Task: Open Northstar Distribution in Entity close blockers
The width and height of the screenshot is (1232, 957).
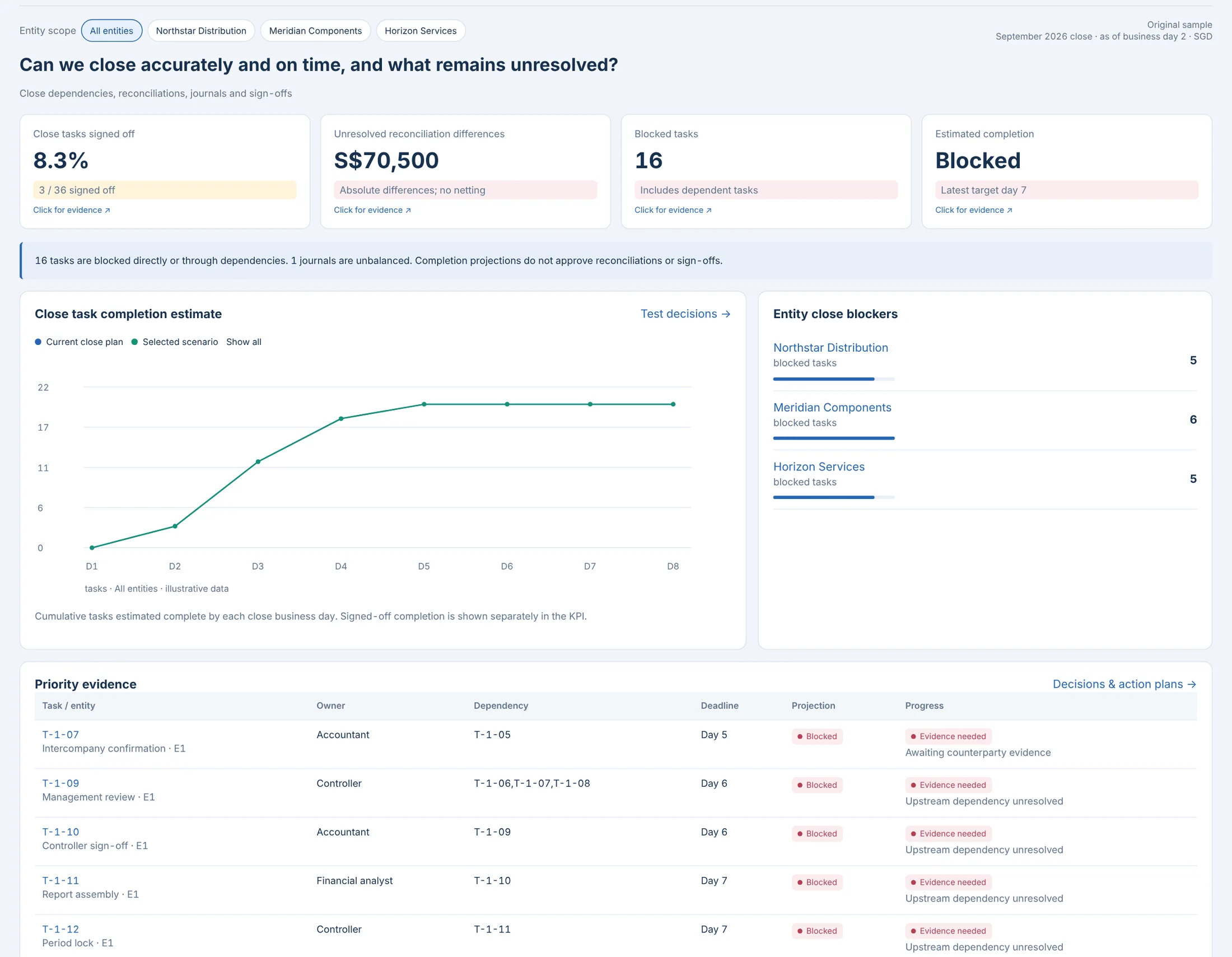Action: pyautogui.click(x=830, y=347)
